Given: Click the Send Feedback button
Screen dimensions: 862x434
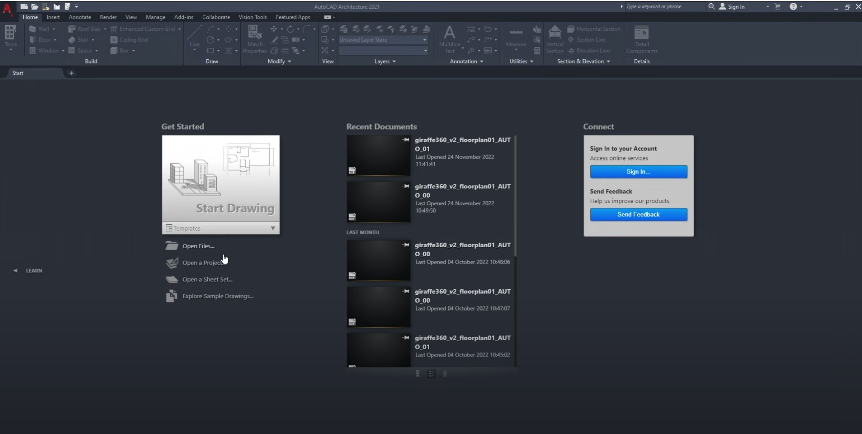Looking at the screenshot, I should pos(637,214).
